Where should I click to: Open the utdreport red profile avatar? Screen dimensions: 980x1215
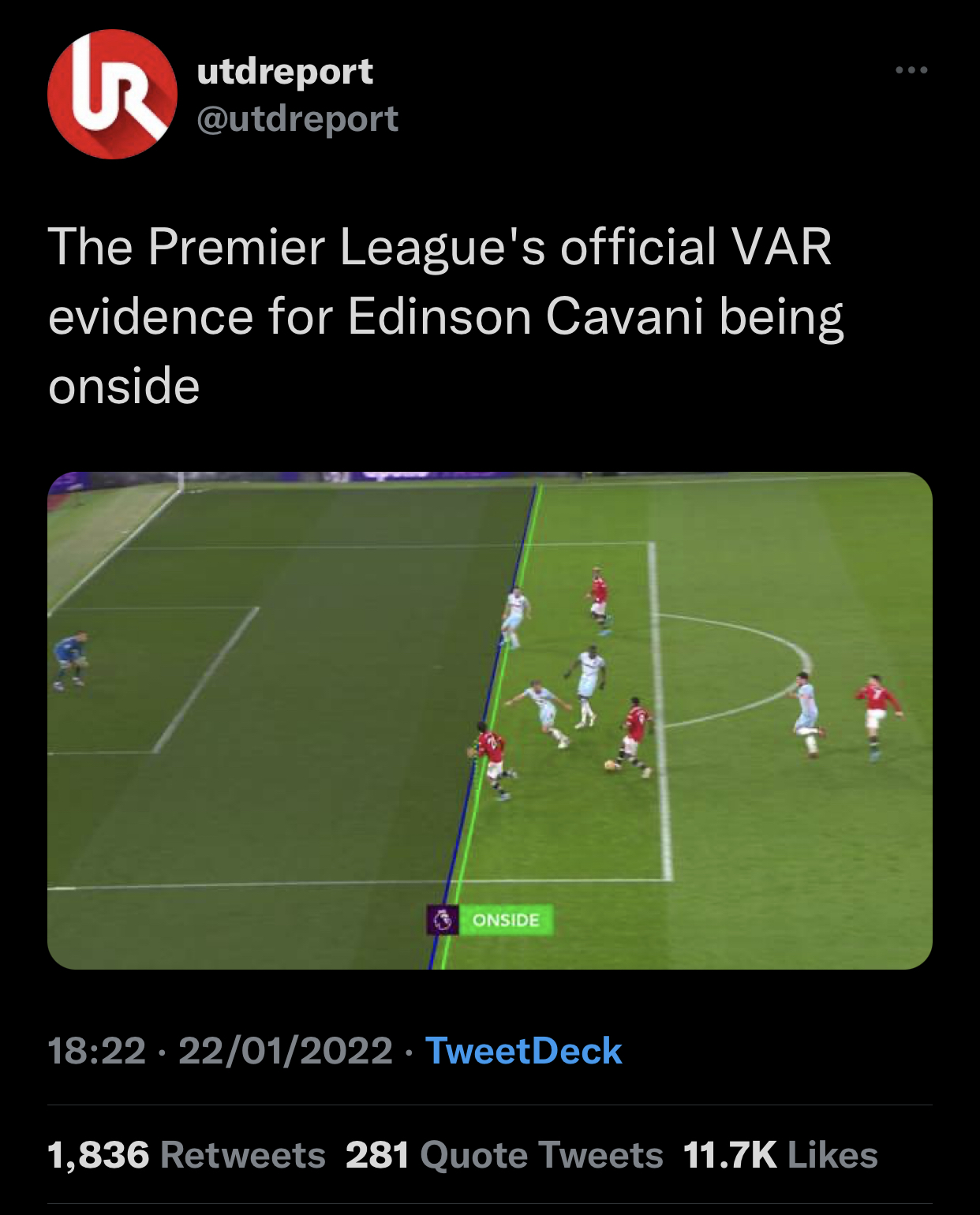tap(112, 94)
